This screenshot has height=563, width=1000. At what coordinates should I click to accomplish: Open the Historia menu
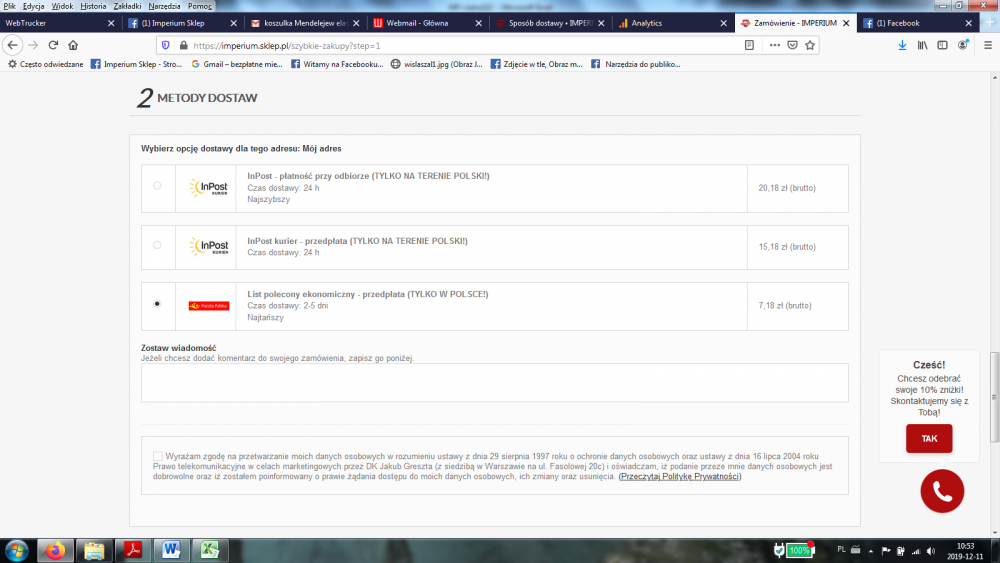93,6
